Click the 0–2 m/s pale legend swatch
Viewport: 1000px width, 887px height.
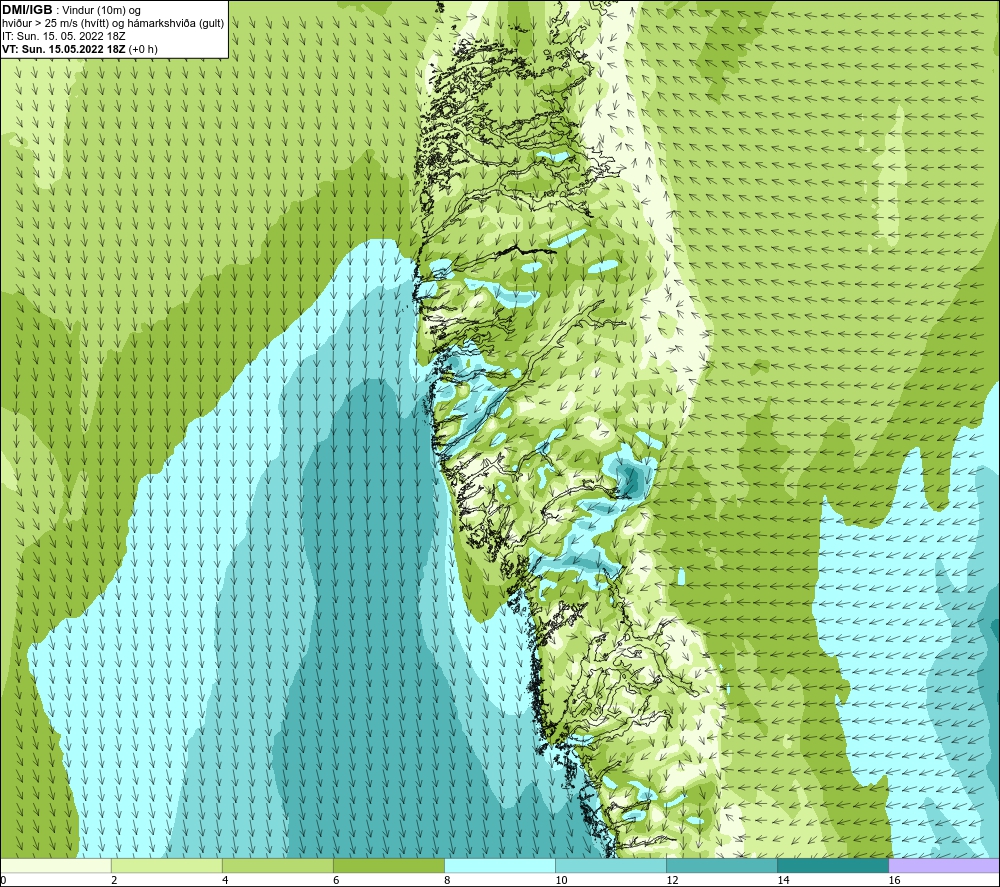coord(56,865)
